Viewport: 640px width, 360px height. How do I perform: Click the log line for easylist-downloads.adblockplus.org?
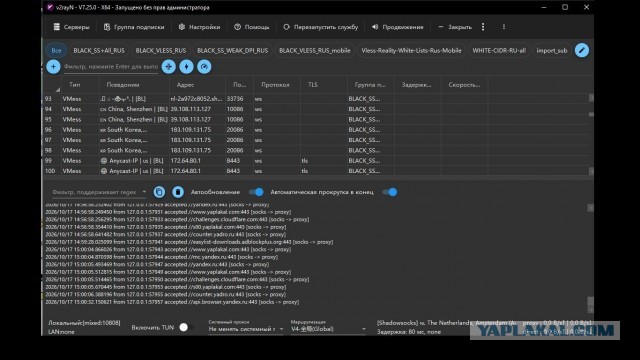[x=189, y=242]
